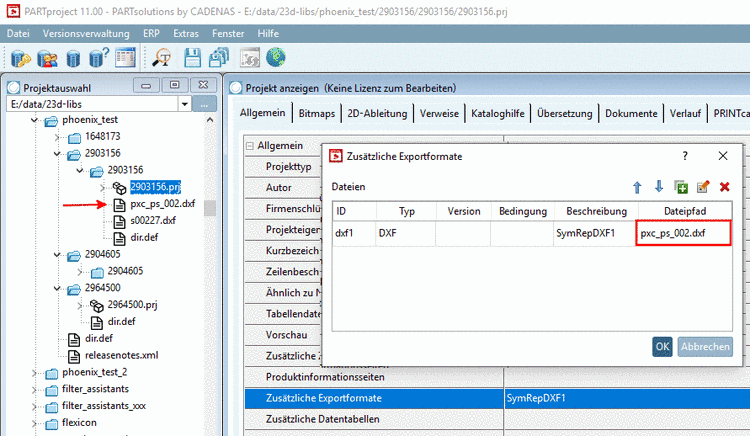Collapse the Allgemein property group
Viewport: 750px width, 436px height.
[x=250, y=146]
